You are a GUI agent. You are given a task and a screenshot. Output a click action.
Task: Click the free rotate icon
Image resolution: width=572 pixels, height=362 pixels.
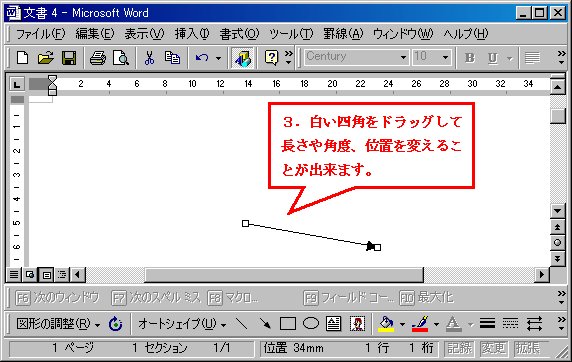(x=116, y=324)
